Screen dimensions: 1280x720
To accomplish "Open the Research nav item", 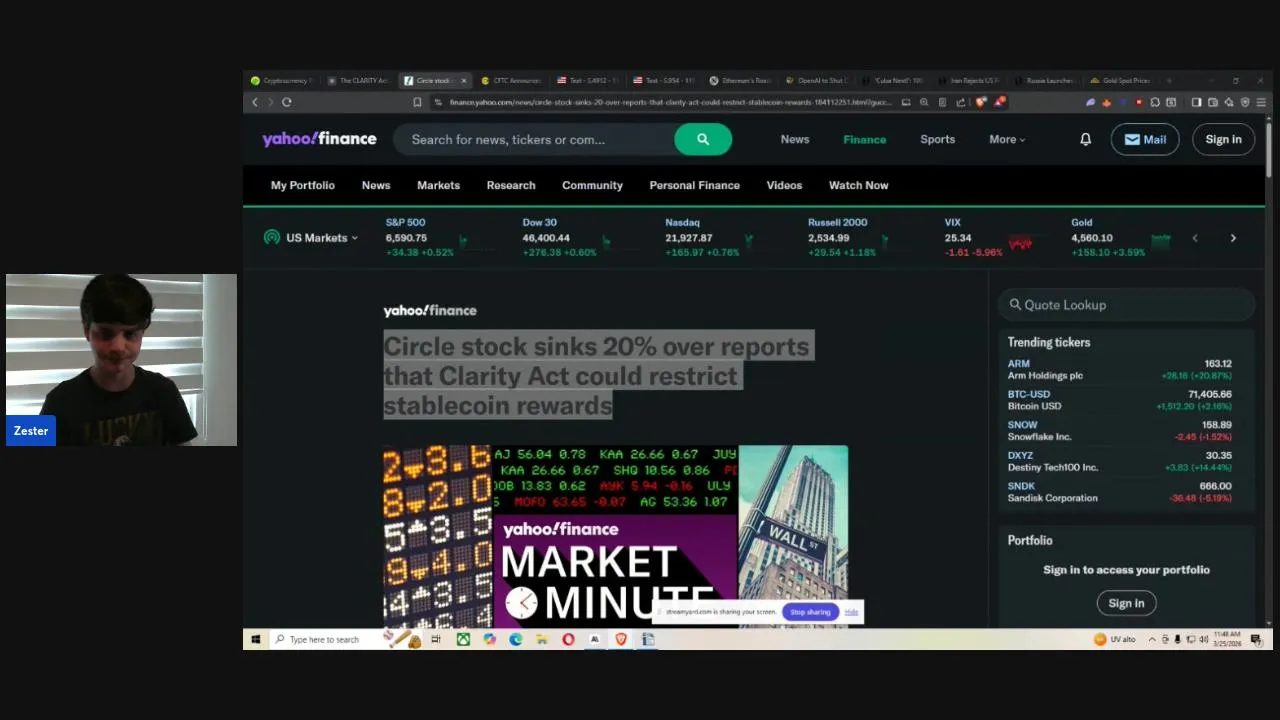I will pyautogui.click(x=511, y=185).
